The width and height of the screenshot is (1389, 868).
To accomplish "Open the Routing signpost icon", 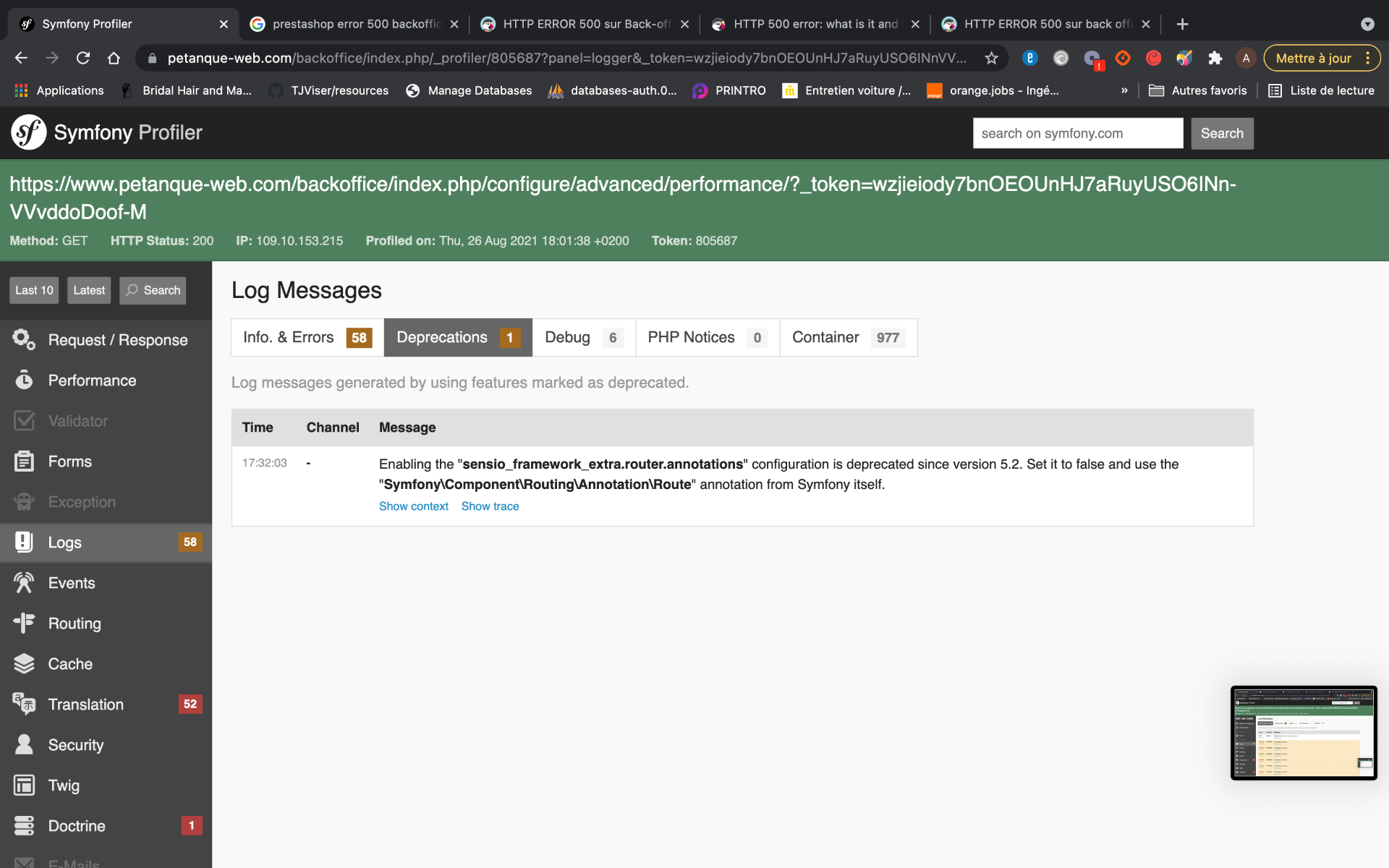I will (24, 623).
